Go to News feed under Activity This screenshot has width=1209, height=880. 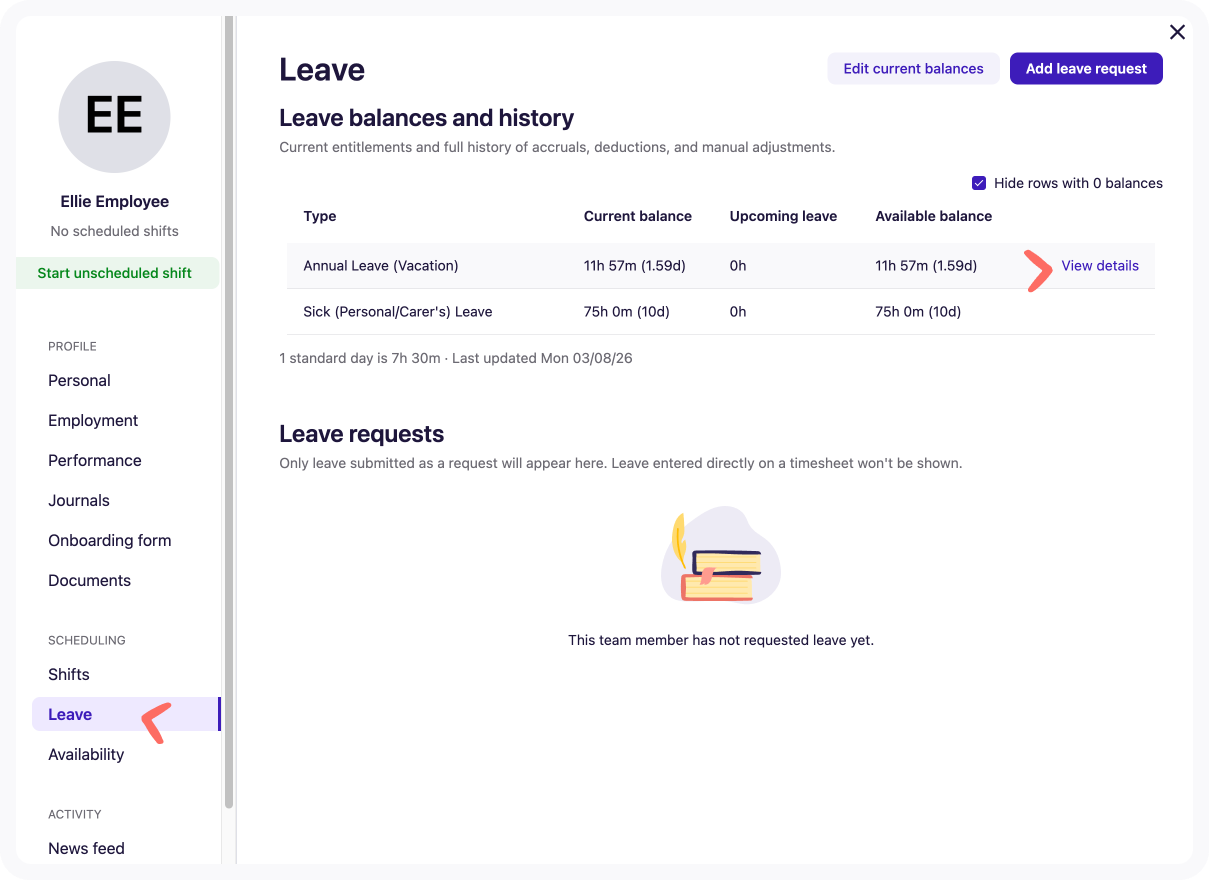(x=86, y=849)
